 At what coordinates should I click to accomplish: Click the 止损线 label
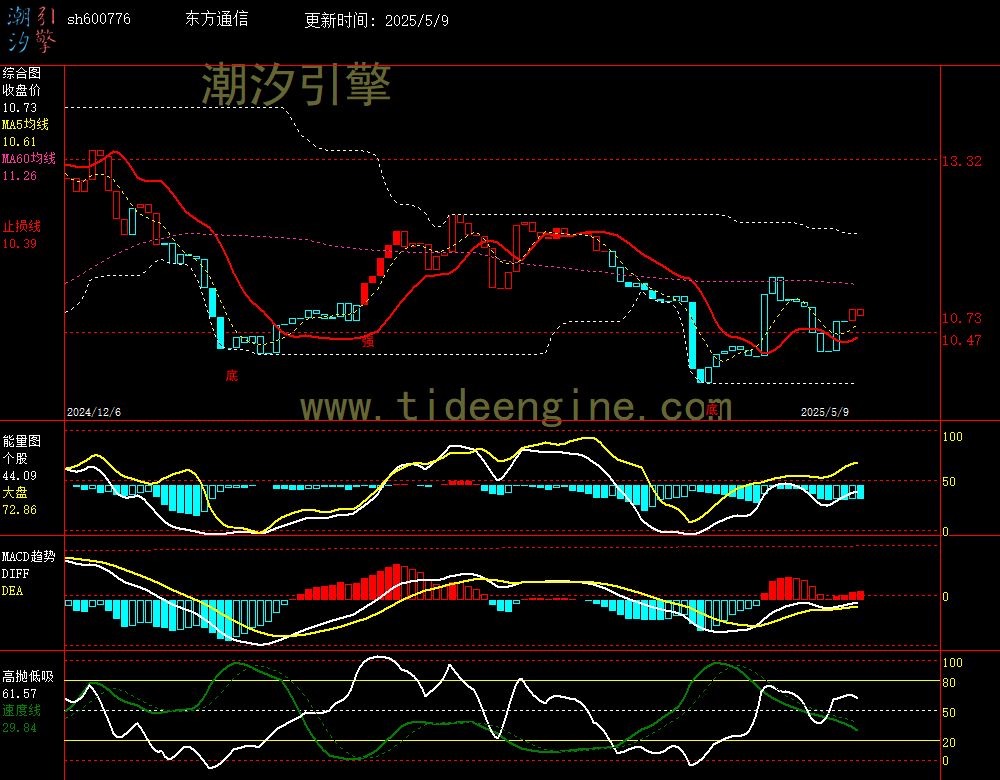pos(22,226)
